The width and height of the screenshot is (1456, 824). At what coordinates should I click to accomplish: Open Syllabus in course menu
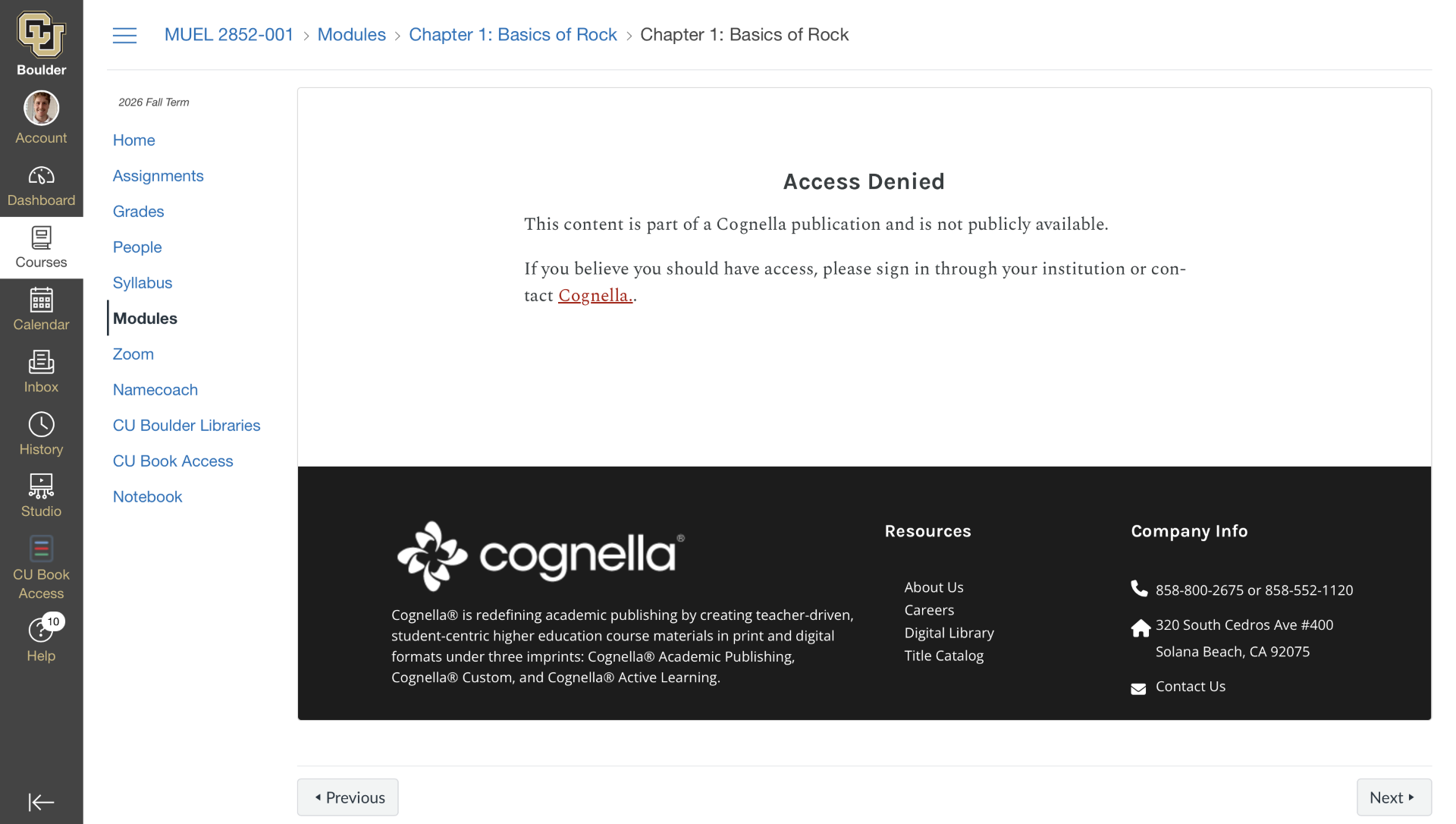tap(143, 283)
